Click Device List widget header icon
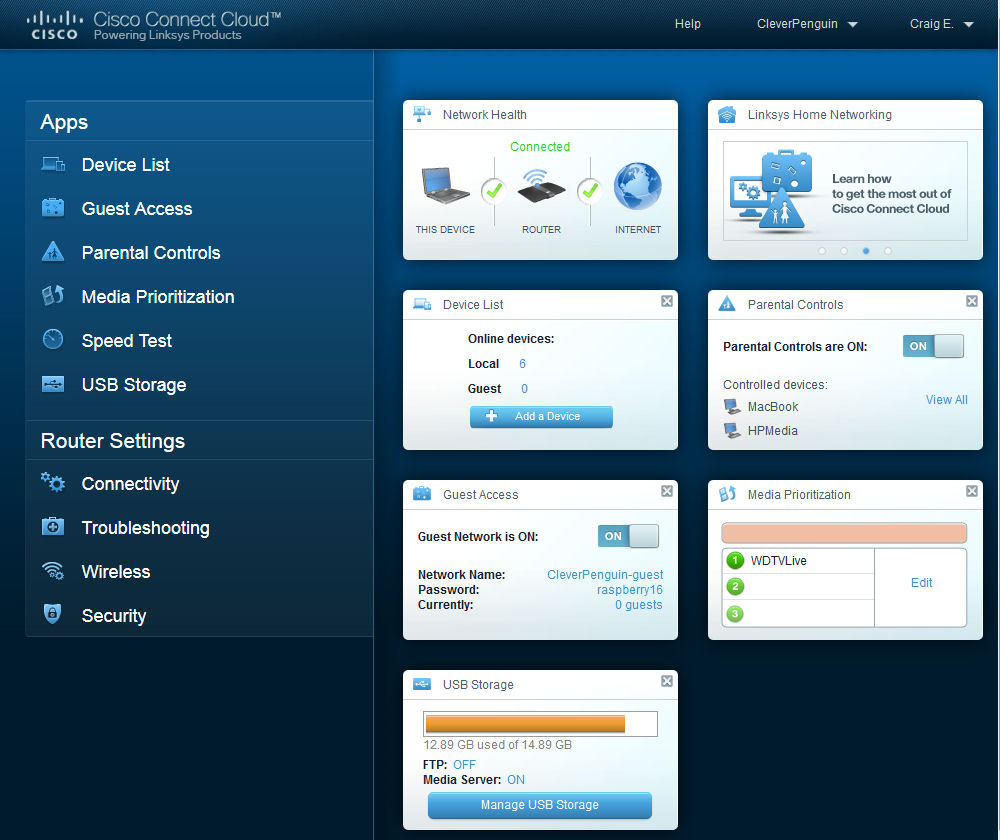The height and width of the screenshot is (840, 1000). 422,304
